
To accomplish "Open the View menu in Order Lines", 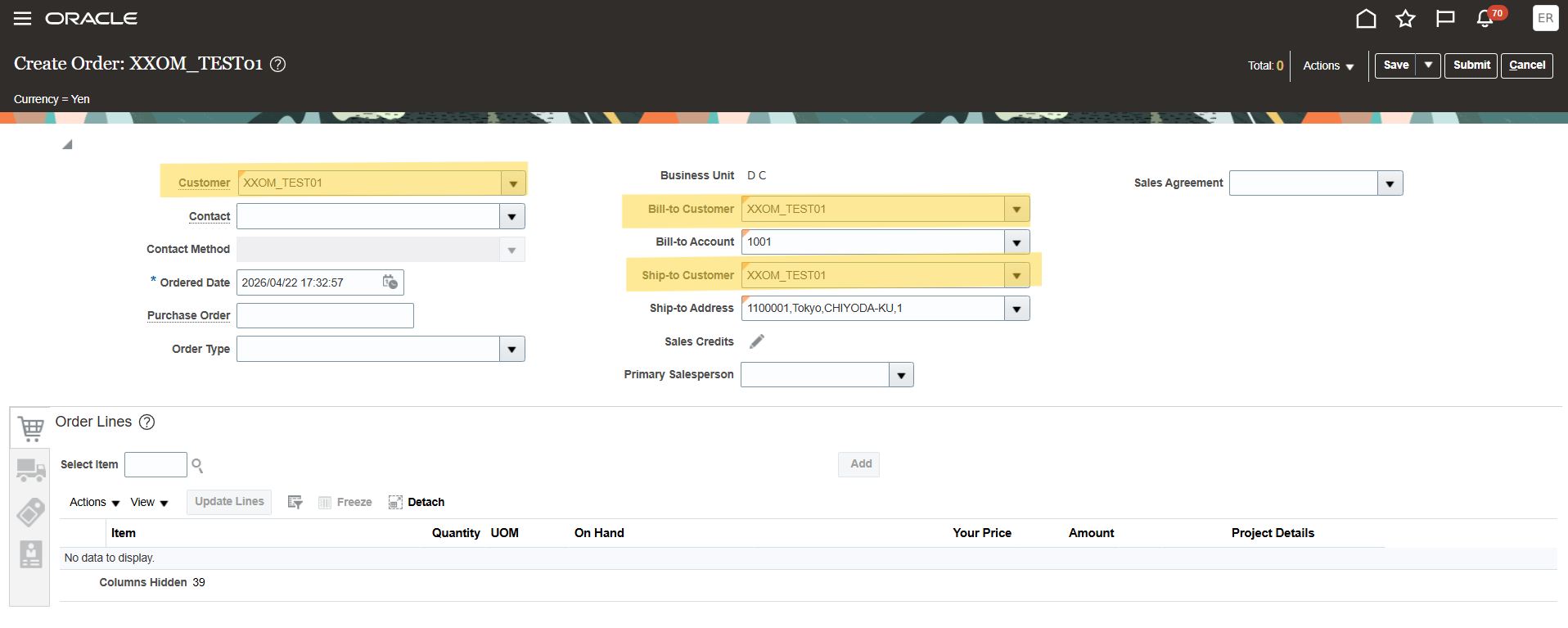I will pos(149,502).
